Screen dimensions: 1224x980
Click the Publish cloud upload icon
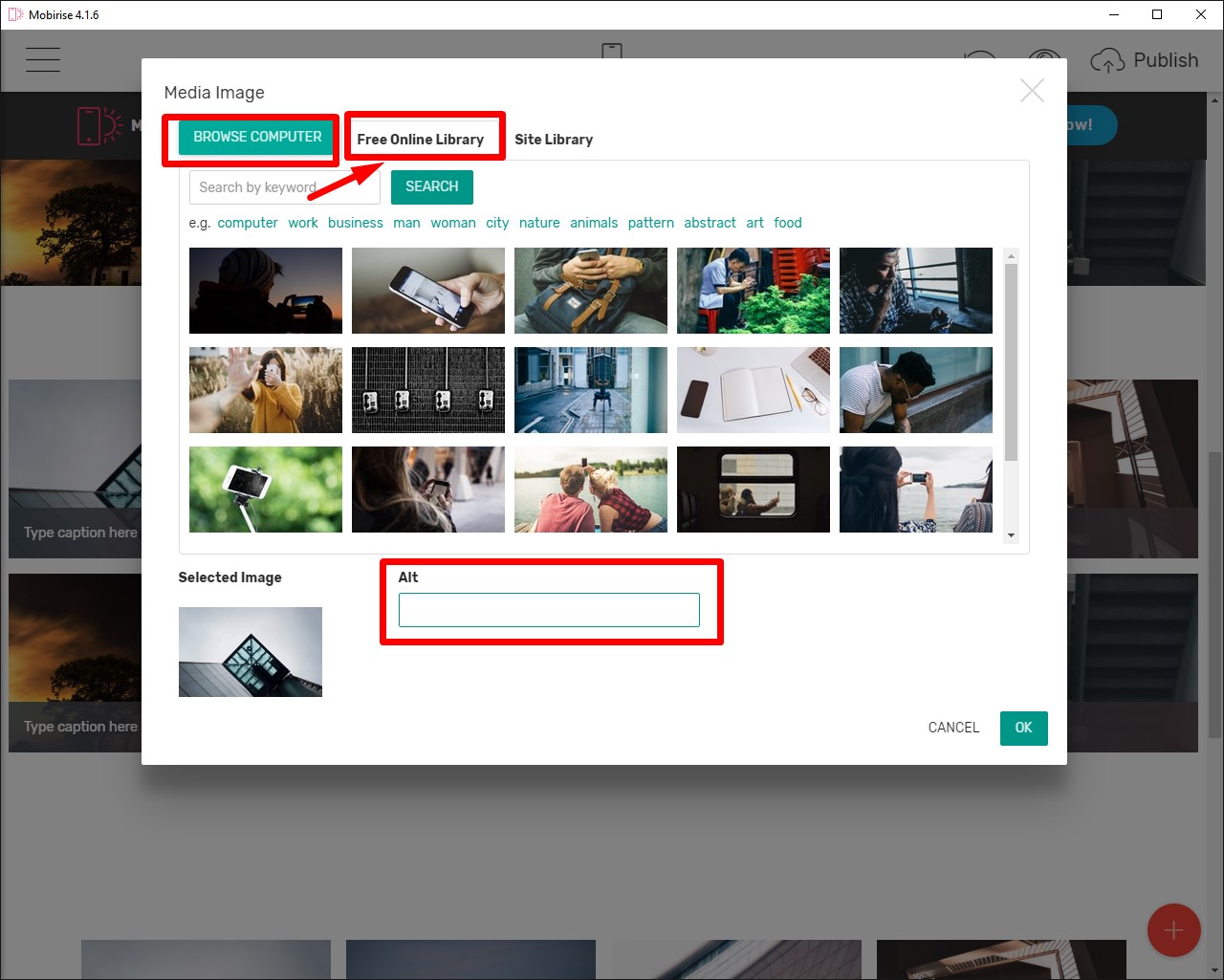pyautogui.click(x=1106, y=59)
